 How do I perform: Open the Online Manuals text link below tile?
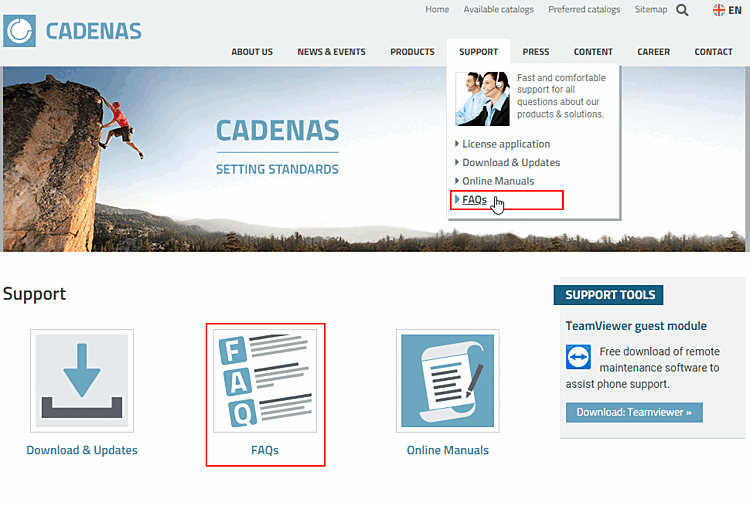tap(448, 450)
